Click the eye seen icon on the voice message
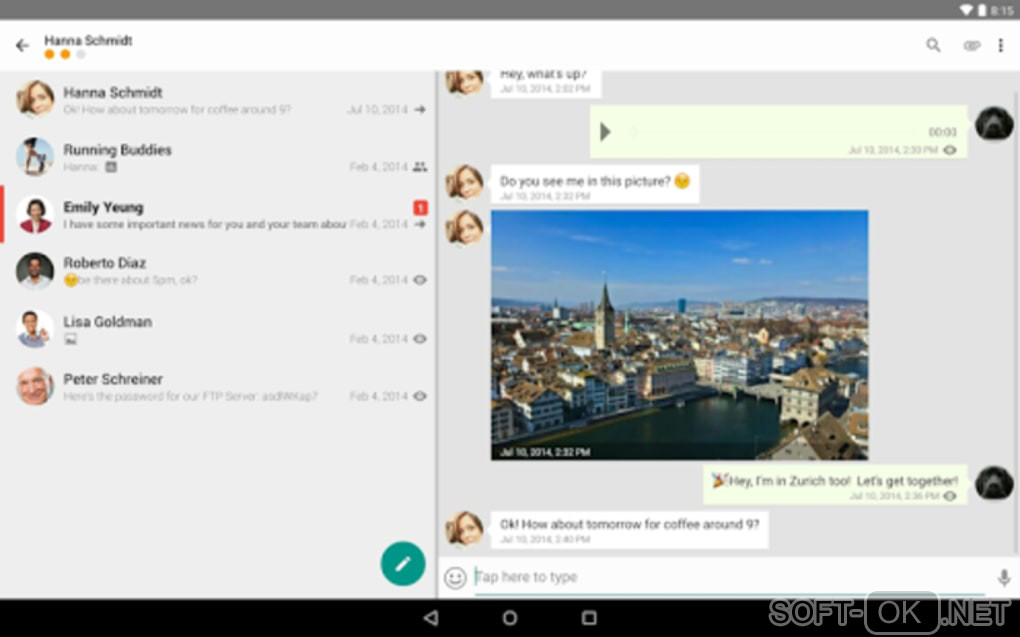Screen dimensions: 1020x637 (950, 150)
